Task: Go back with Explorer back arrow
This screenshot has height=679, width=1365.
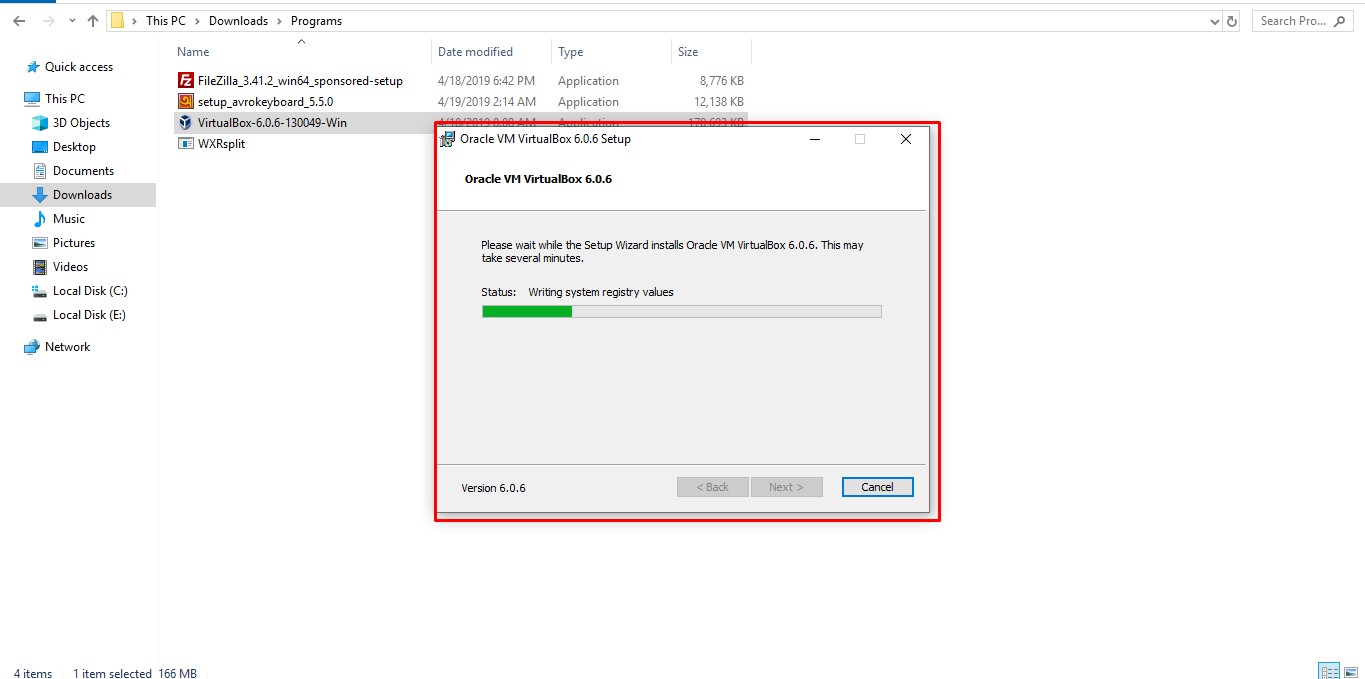Action: pos(19,20)
